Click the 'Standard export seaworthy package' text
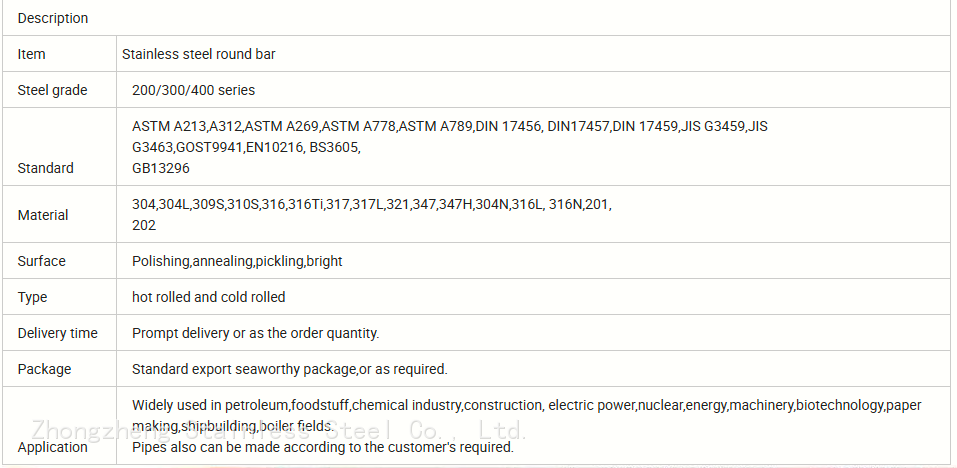 pos(289,369)
